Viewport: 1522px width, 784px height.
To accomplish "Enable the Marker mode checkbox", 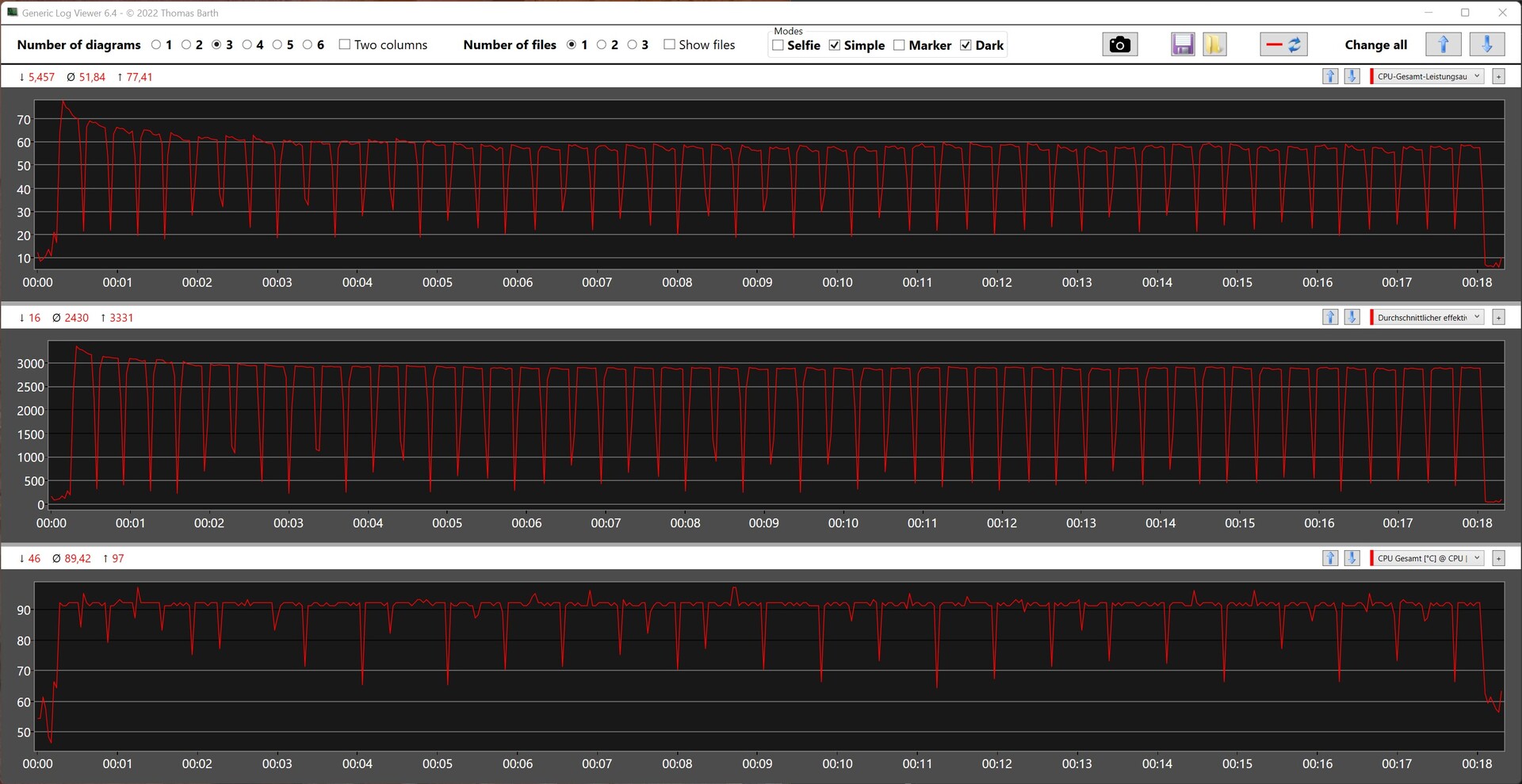I will click(899, 45).
